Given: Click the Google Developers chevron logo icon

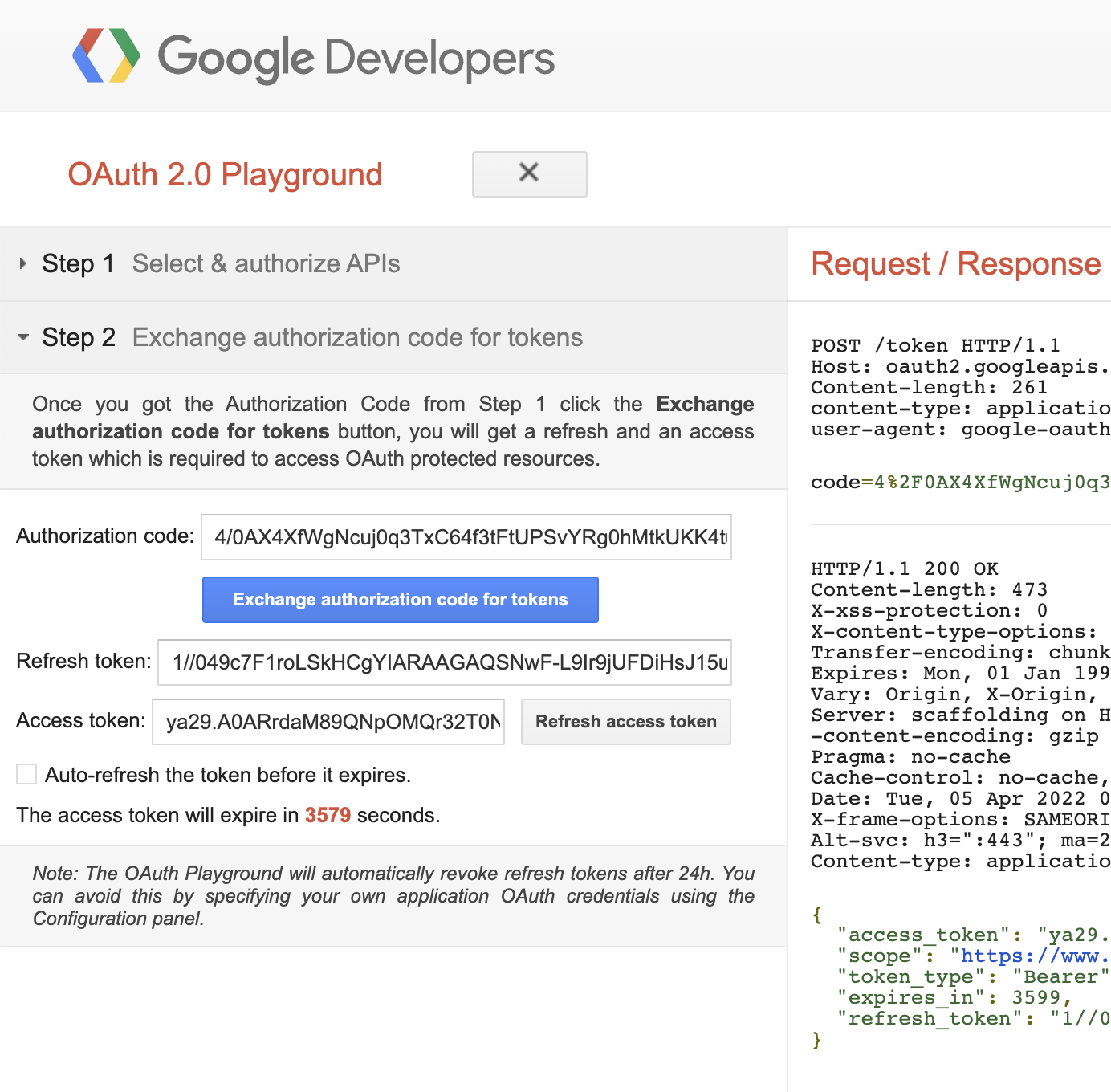Looking at the screenshot, I should [x=106, y=55].
